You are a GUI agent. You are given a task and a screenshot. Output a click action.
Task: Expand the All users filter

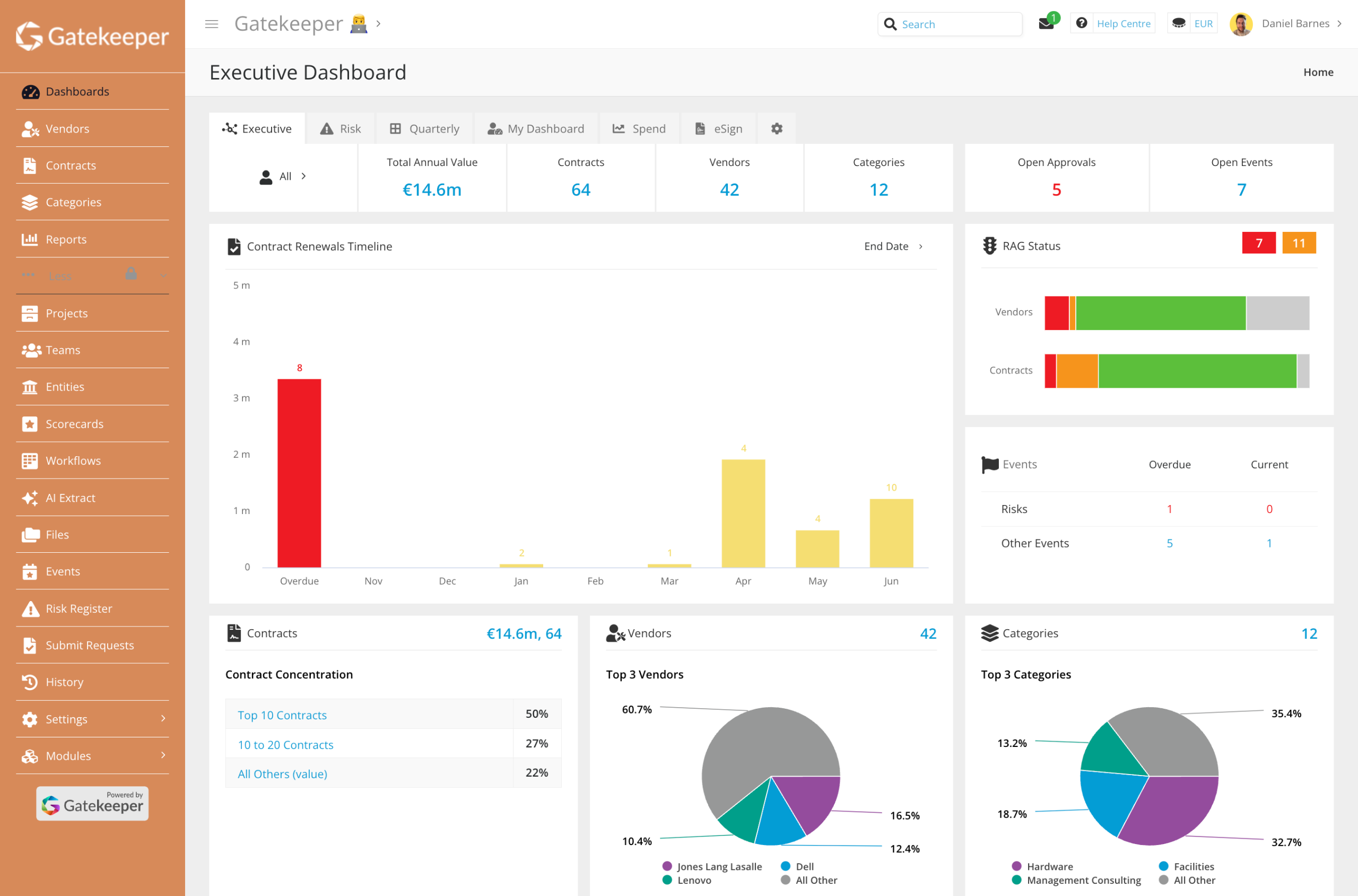[x=284, y=177]
